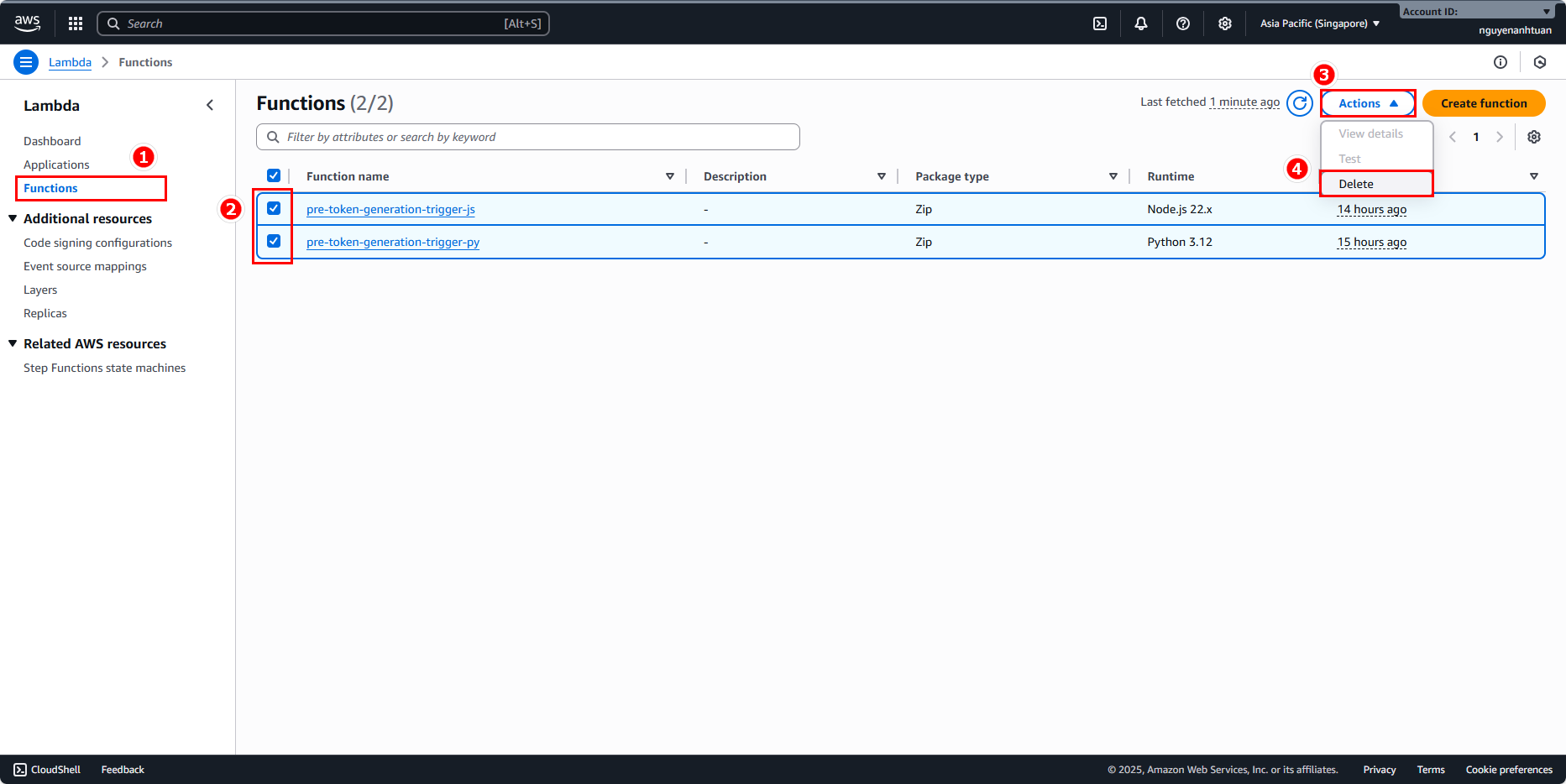
Task: Open the notifications bell
Action: tap(1140, 24)
